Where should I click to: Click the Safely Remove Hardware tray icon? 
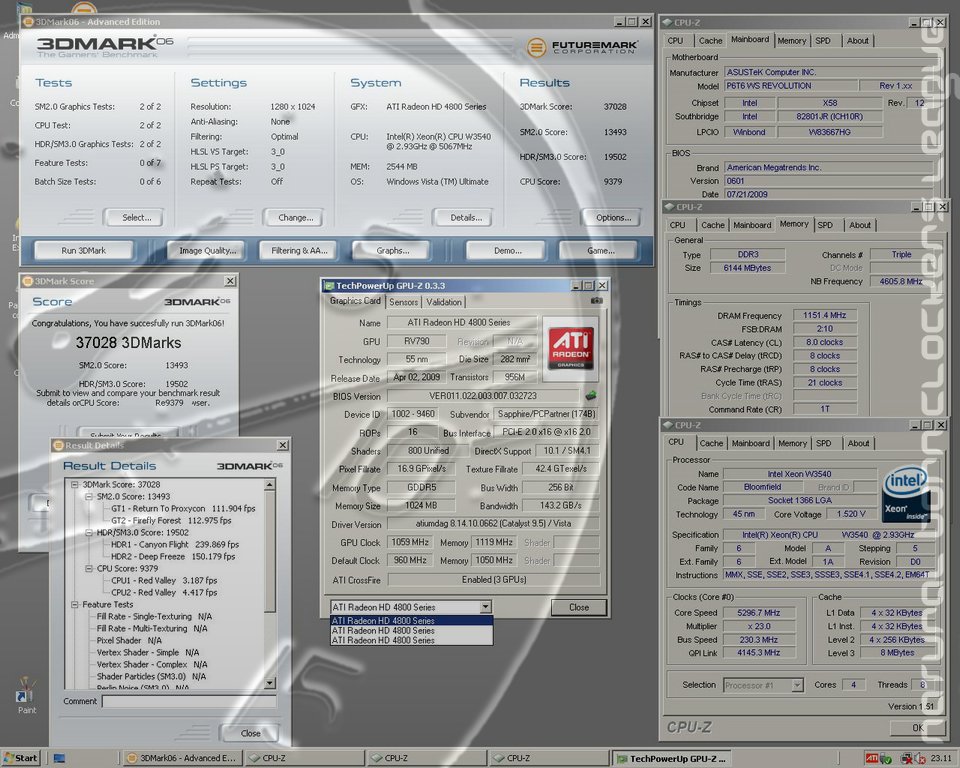tap(885, 758)
